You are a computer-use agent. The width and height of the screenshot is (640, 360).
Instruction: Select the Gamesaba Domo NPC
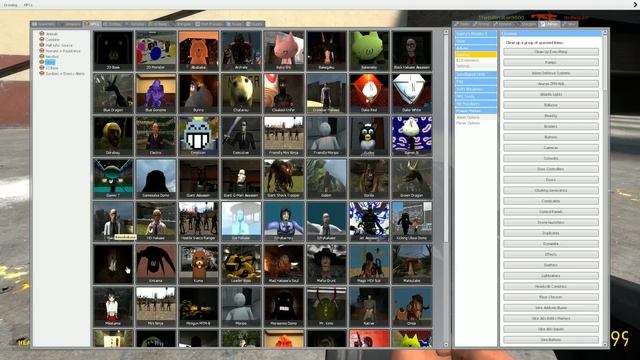[x=156, y=179]
